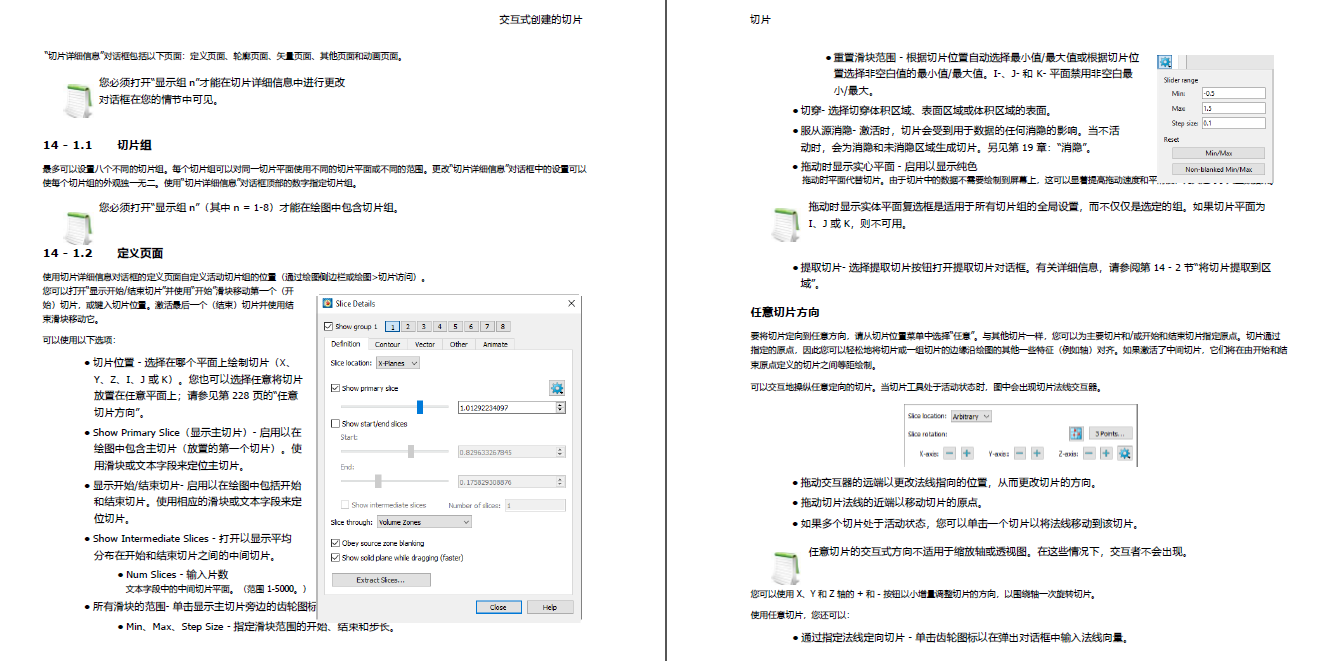Uncheck Show primary slice
The width and height of the screenshot is (1329, 661).
tap(337, 388)
